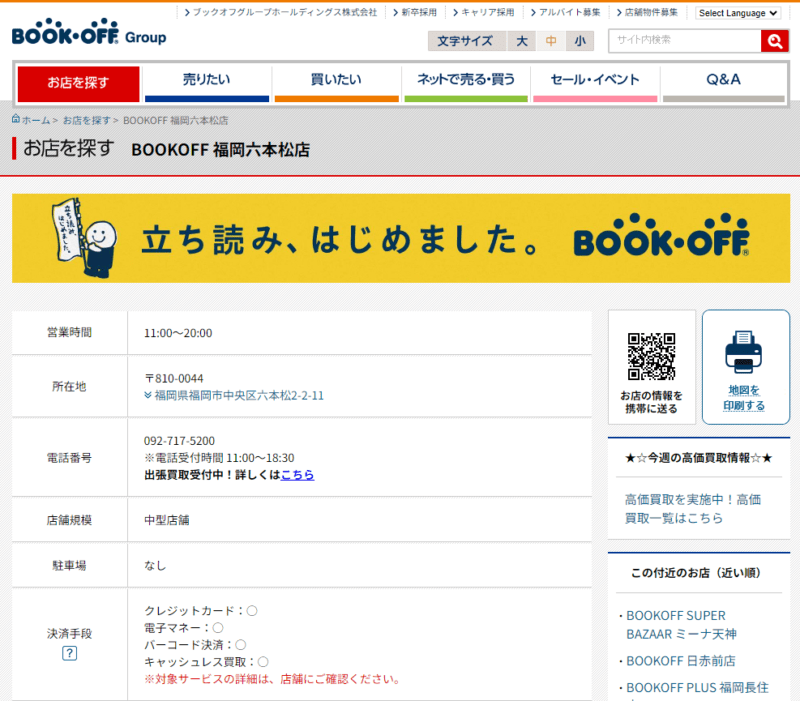This screenshot has width=800, height=701.
Task: Click お店を探す in the breadcrumb
Action: 87,120
